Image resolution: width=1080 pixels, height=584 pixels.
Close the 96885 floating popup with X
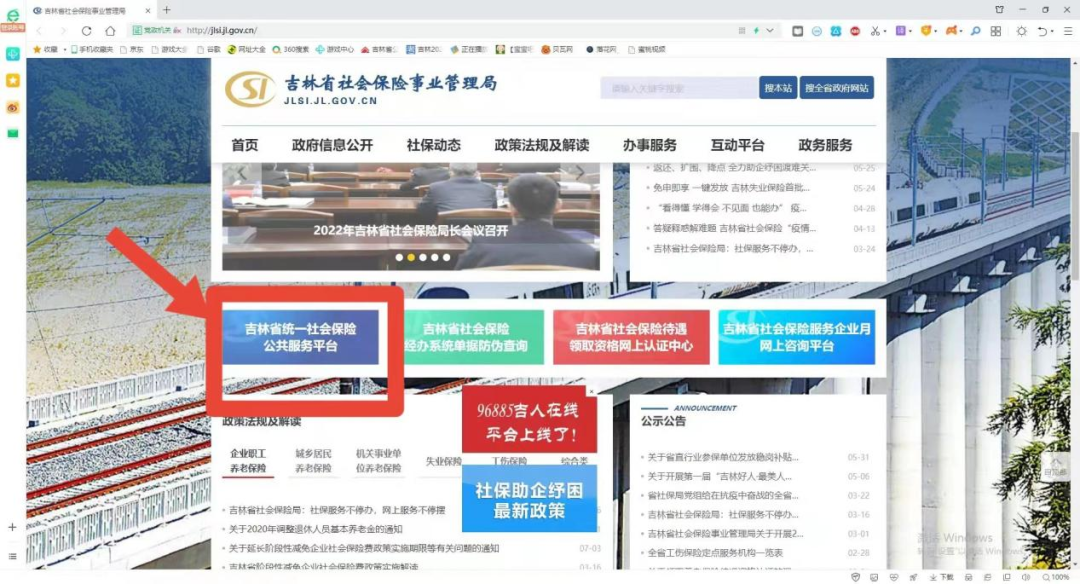(x=591, y=391)
